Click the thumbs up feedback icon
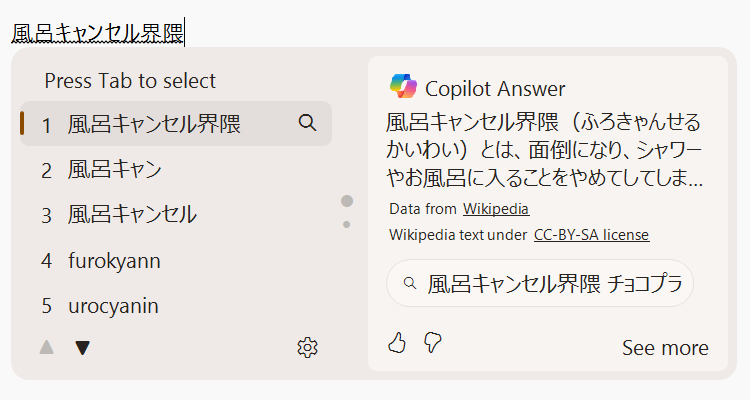 (397, 344)
